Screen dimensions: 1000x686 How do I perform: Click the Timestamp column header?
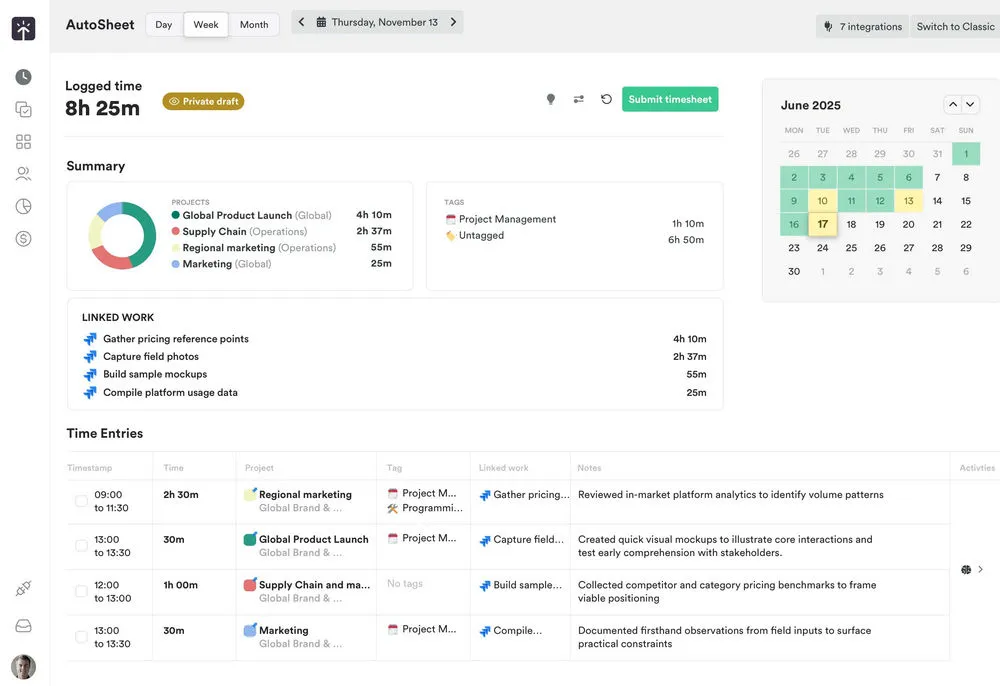[89, 468]
